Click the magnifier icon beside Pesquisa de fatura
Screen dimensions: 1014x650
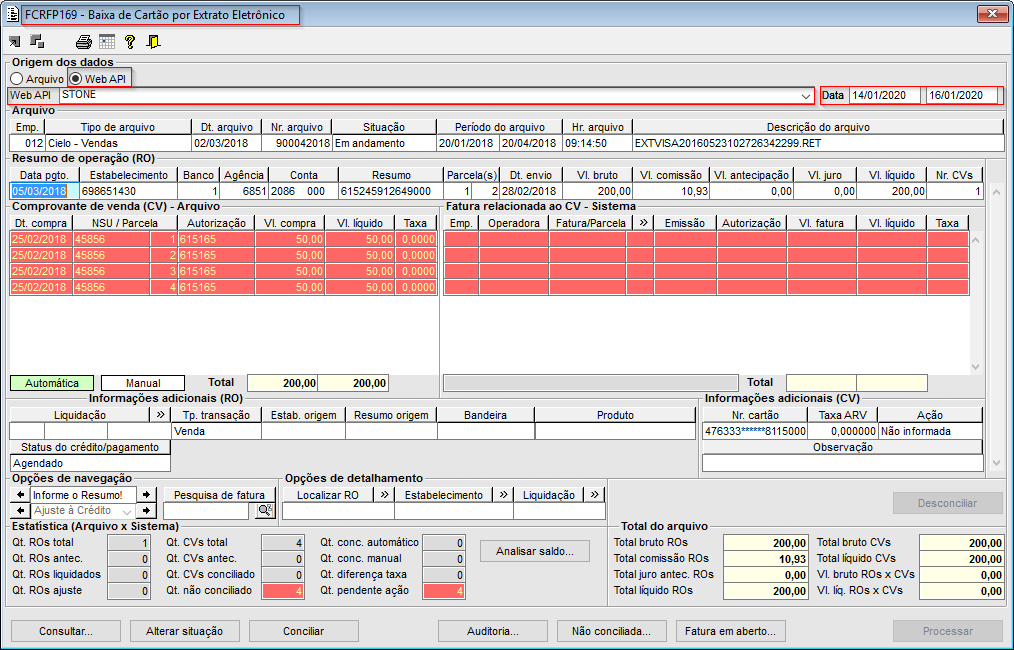265,511
